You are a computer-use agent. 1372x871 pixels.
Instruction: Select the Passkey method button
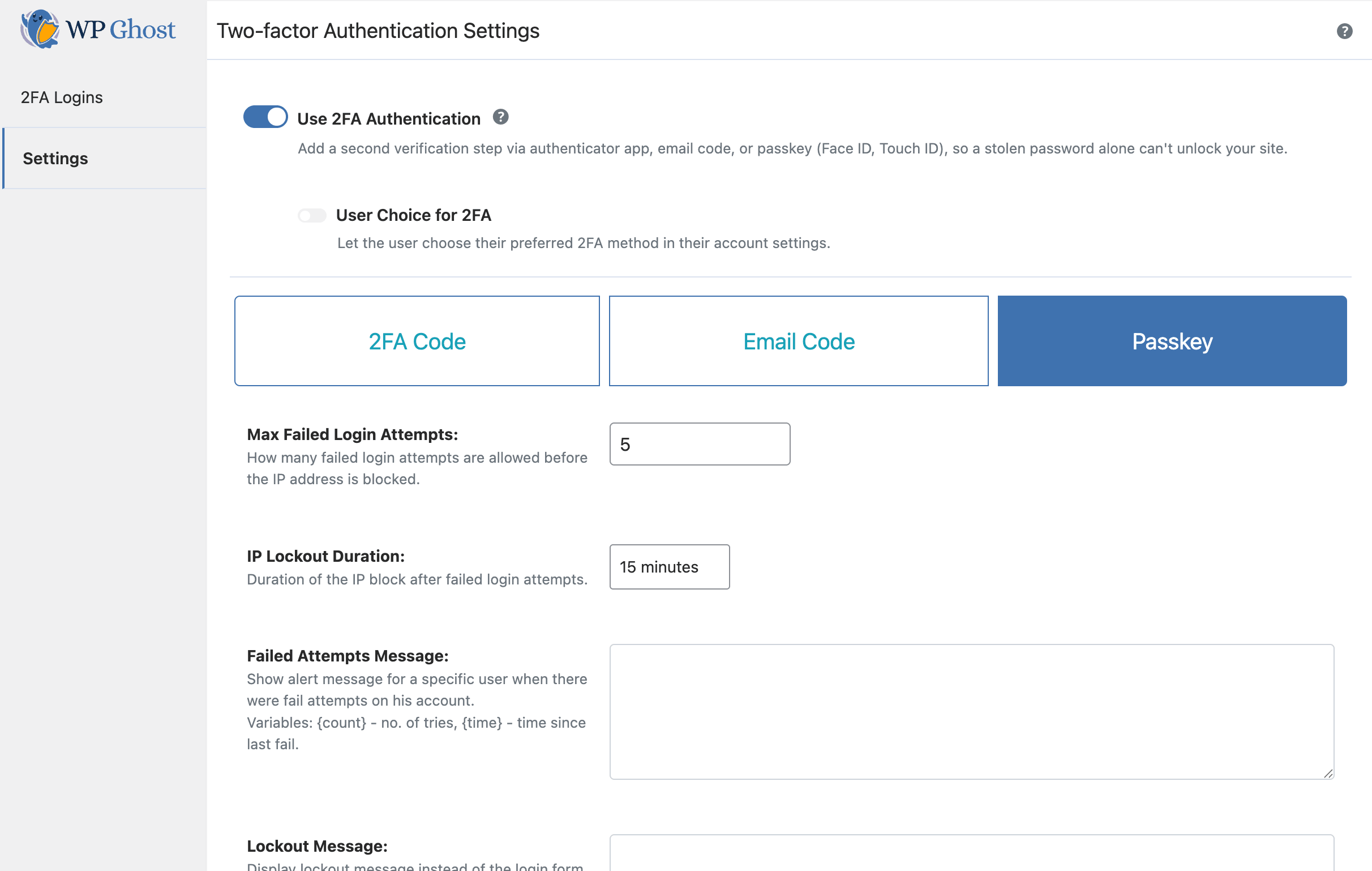pyautogui.click(x=1172, y=341)
